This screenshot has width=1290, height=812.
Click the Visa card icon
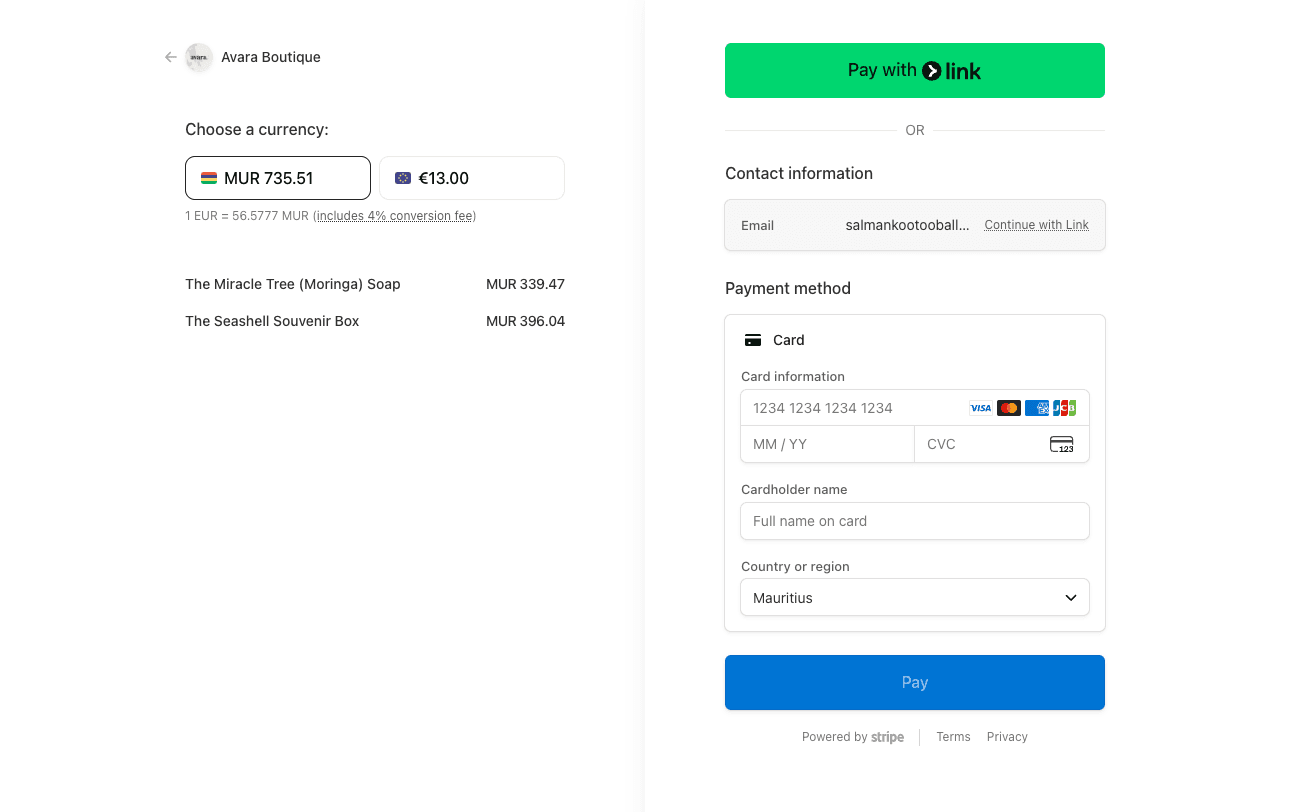pyautogui.click(x=980, y=408)
